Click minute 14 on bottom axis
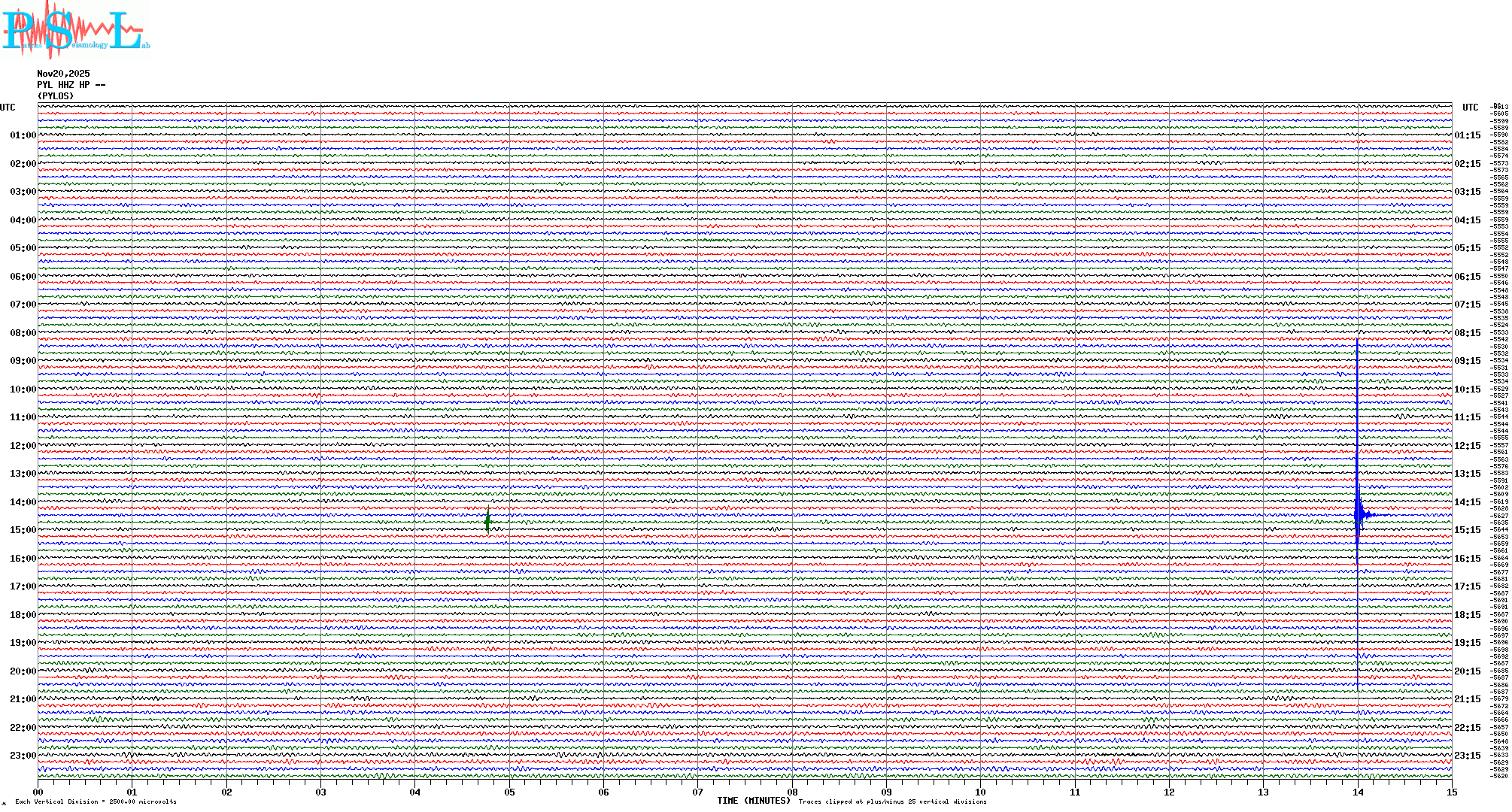Image resolution: width=1512 pixels, height=812 pixels. 1358,792
